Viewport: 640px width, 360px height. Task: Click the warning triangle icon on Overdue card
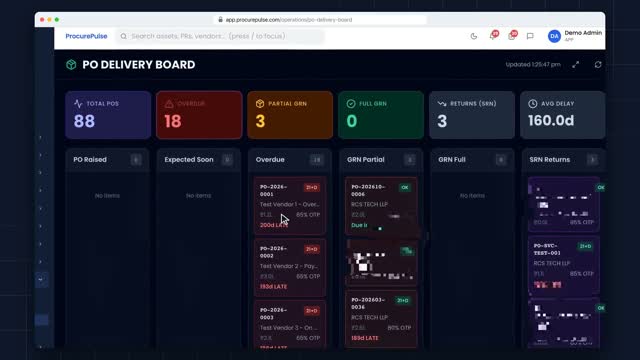coord(169,104)
